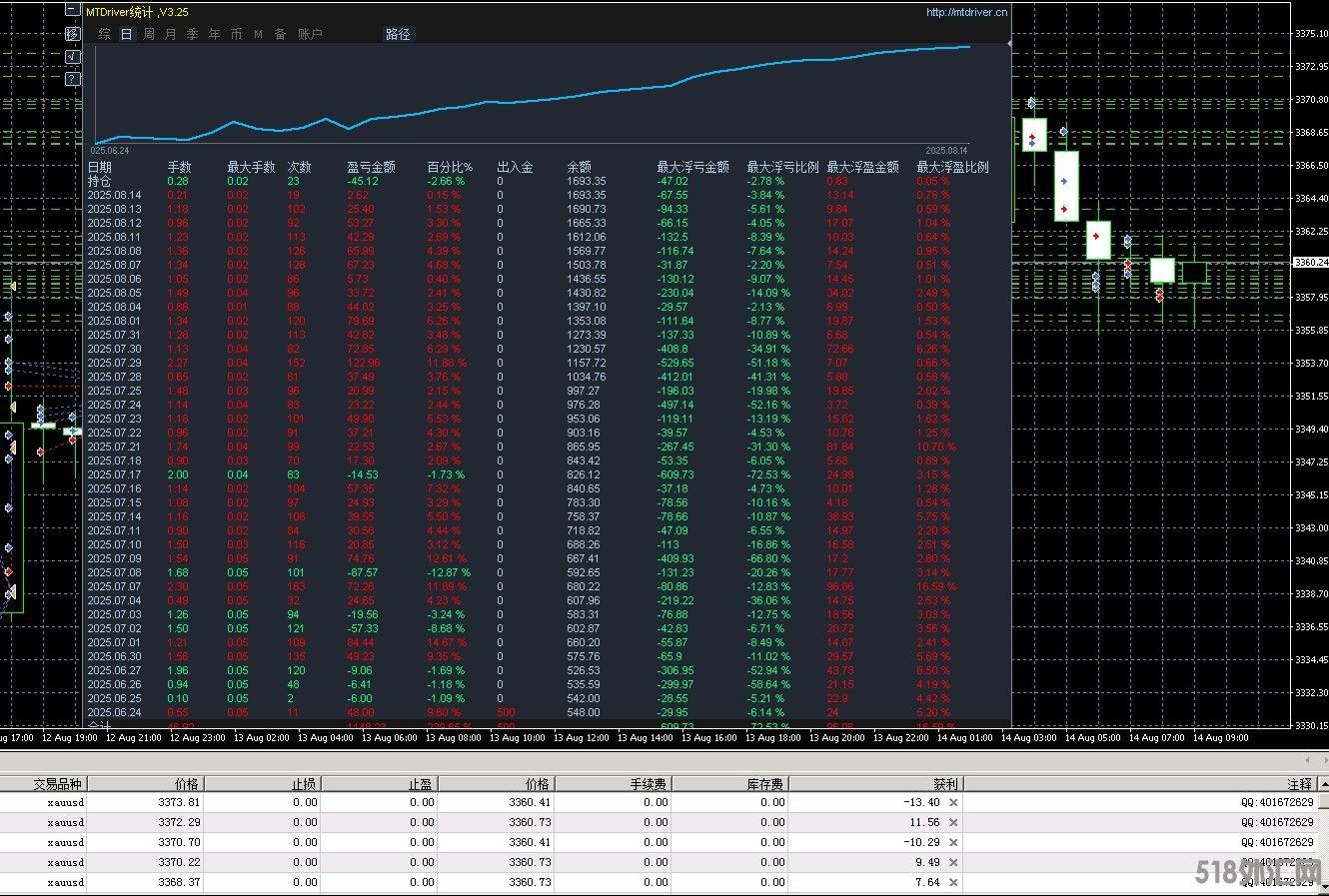Sort orders by '交易品种' column header
Screen dimensions: 1329x896
coord(58,784)
